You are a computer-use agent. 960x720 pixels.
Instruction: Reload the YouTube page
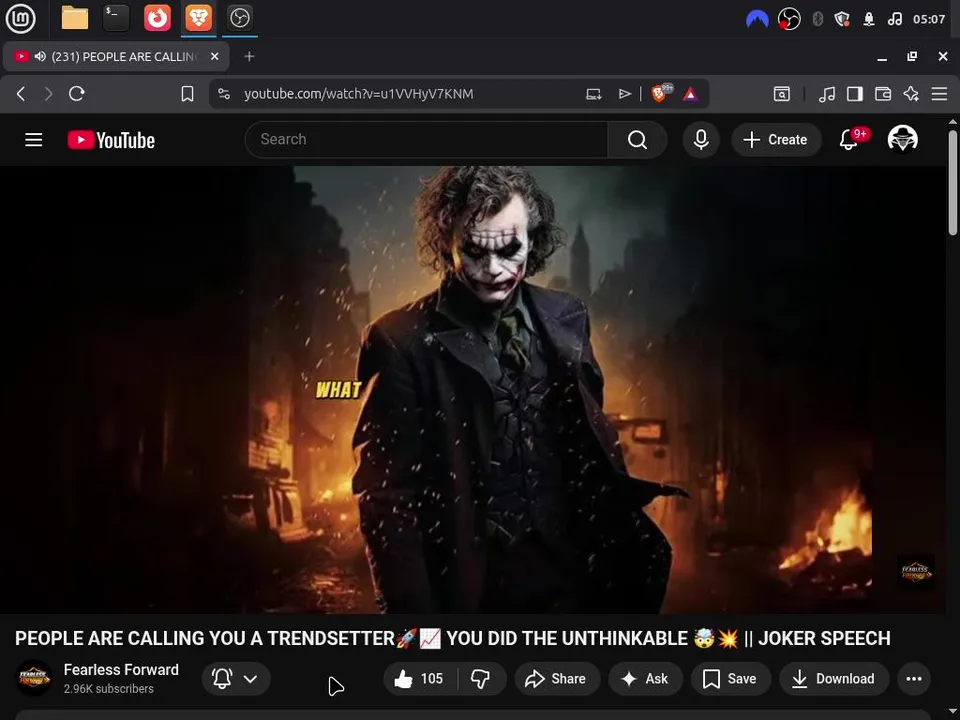pos(77,94)
